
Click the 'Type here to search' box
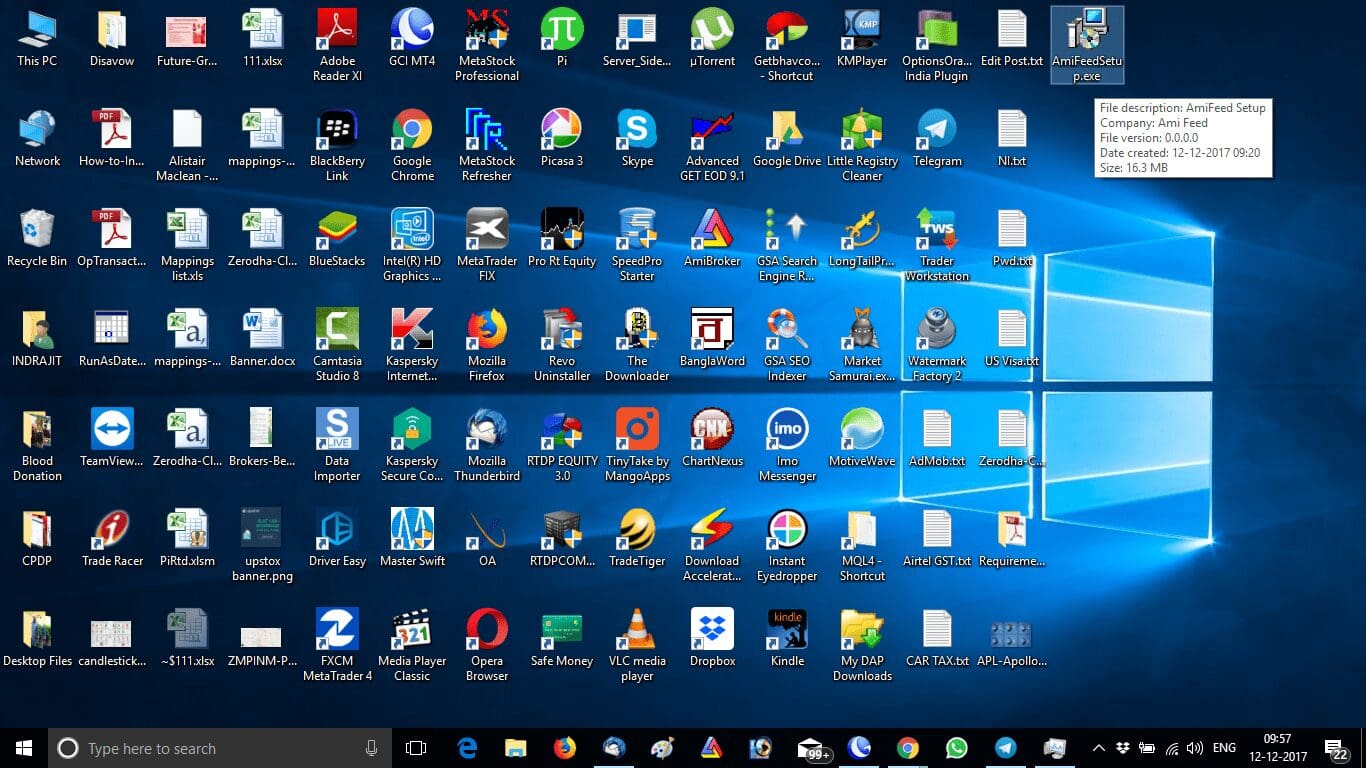point(220,748)
